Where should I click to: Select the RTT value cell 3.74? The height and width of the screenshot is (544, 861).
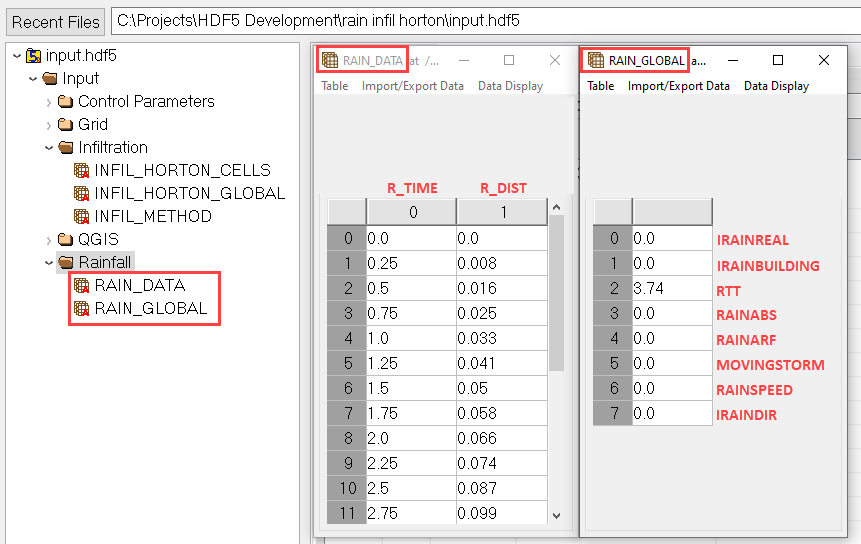(x=672, y=290)
